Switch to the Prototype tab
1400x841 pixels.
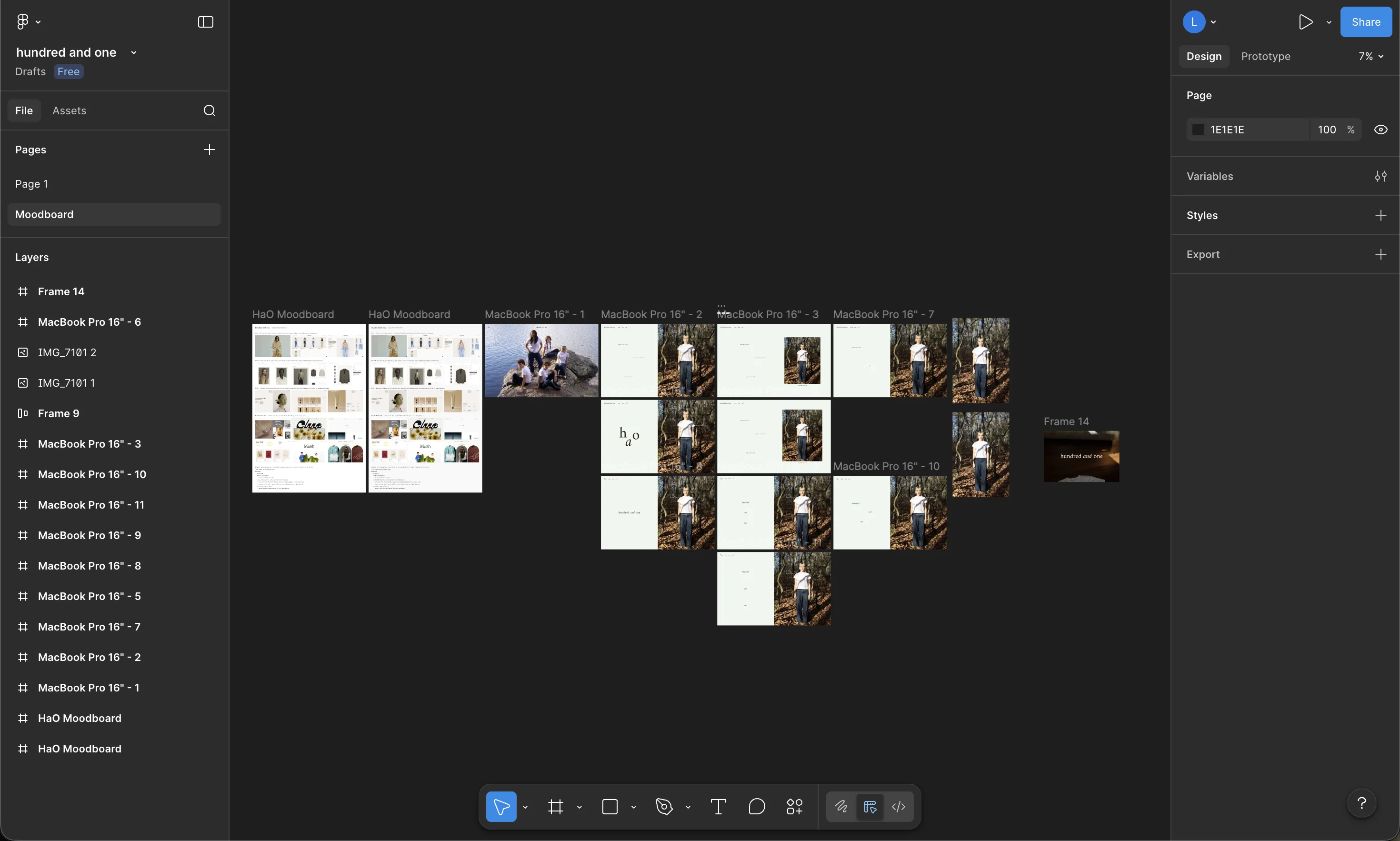(x=1265, y=56)
